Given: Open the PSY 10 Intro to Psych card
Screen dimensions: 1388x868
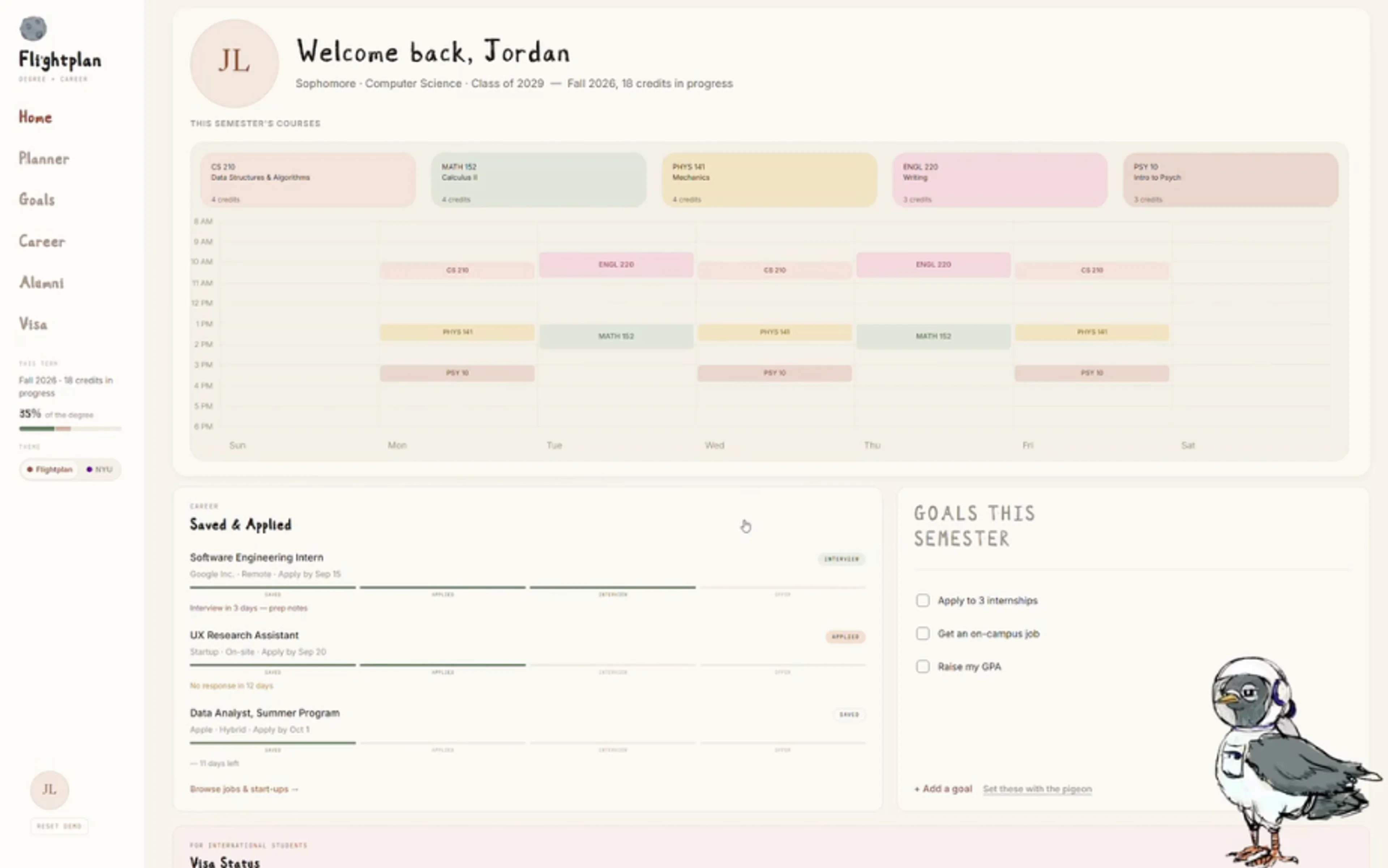Looking at the screenshot, I should click(1231, 180).
